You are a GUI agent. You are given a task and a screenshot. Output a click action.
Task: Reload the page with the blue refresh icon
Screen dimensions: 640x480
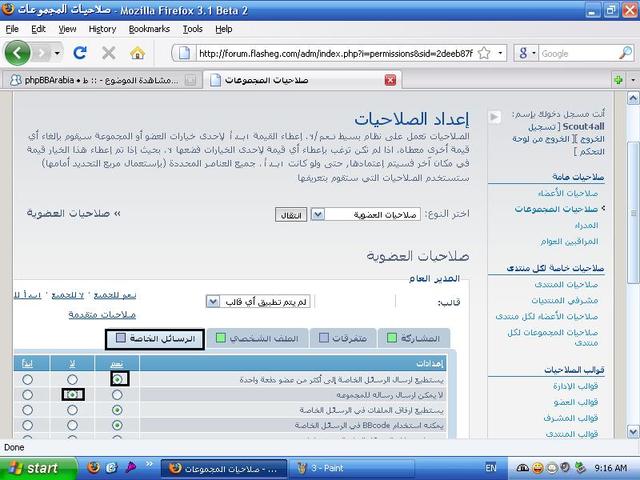[x=80, y=53]
